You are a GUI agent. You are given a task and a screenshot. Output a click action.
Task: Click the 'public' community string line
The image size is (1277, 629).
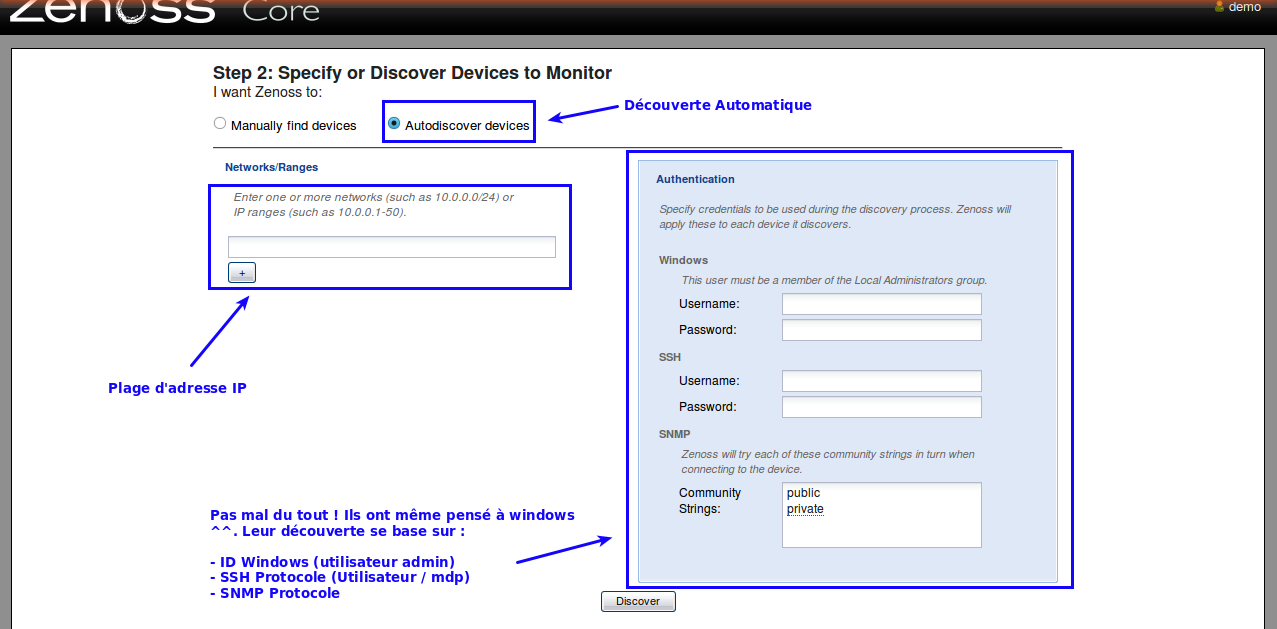[x=803, y=493]
